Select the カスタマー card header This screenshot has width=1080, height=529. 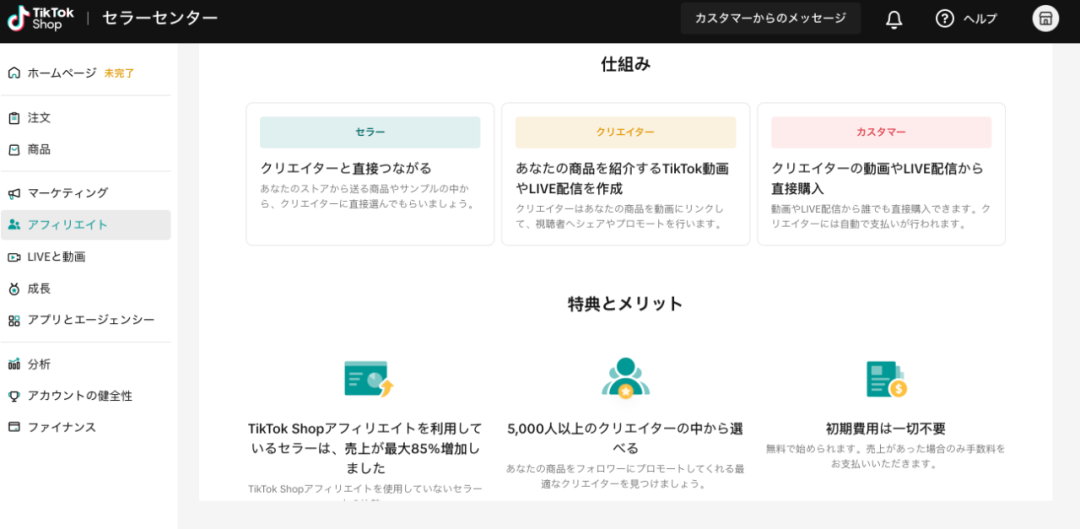point(881,132)
